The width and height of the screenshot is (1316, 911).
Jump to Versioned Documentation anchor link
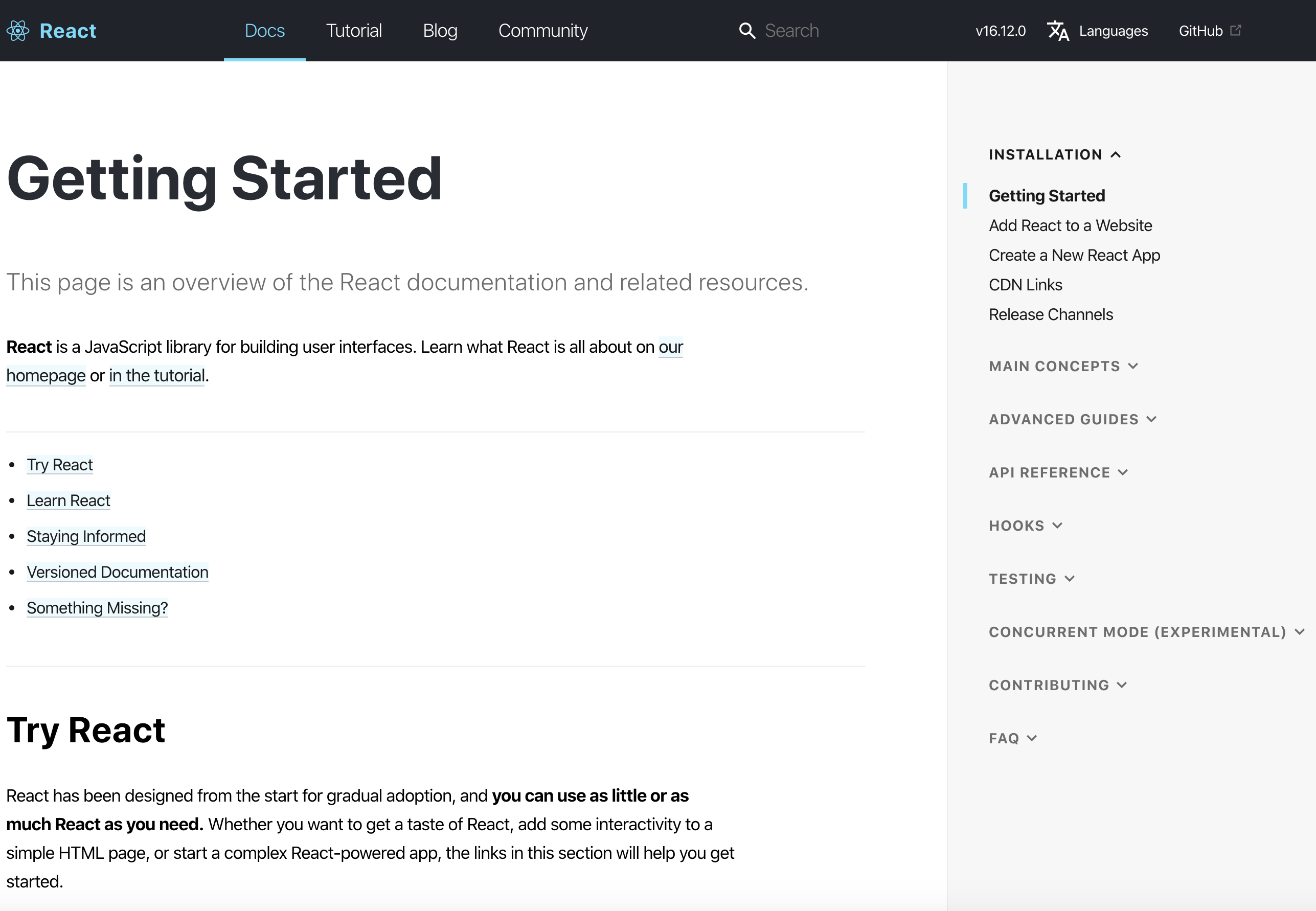(x=118, y=572)
